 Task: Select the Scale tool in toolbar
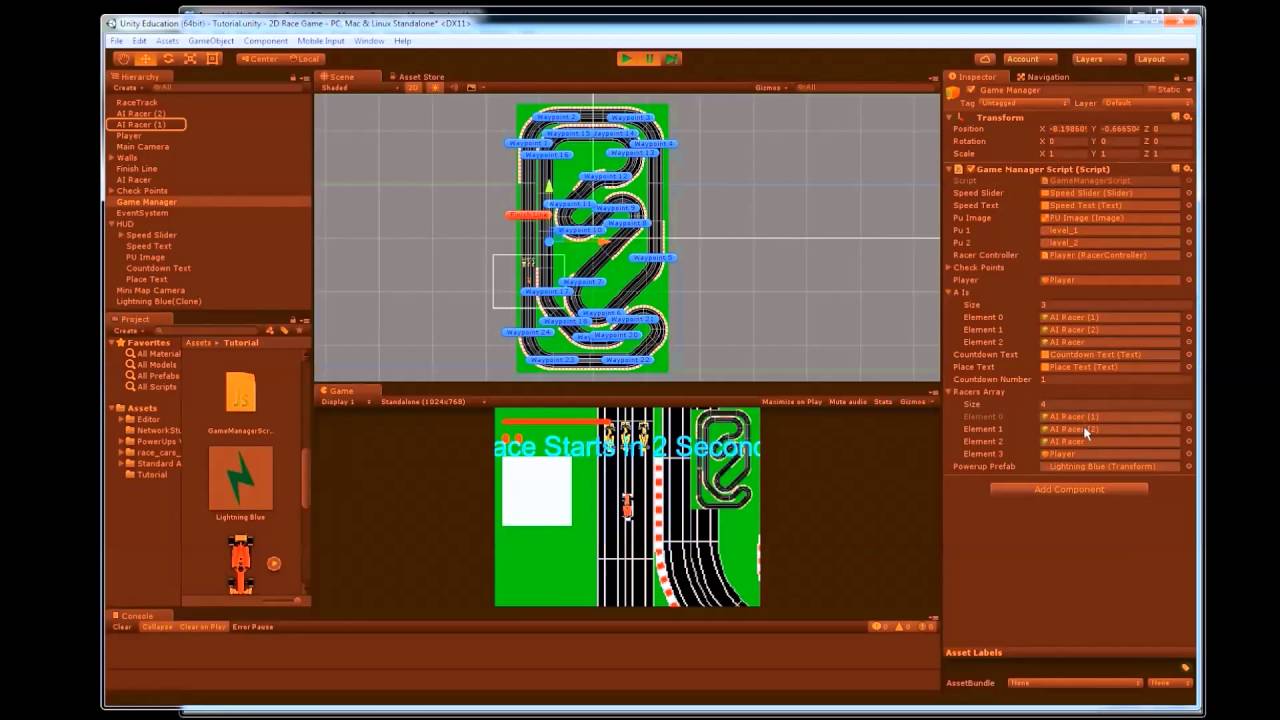click(x=190, y=59)
